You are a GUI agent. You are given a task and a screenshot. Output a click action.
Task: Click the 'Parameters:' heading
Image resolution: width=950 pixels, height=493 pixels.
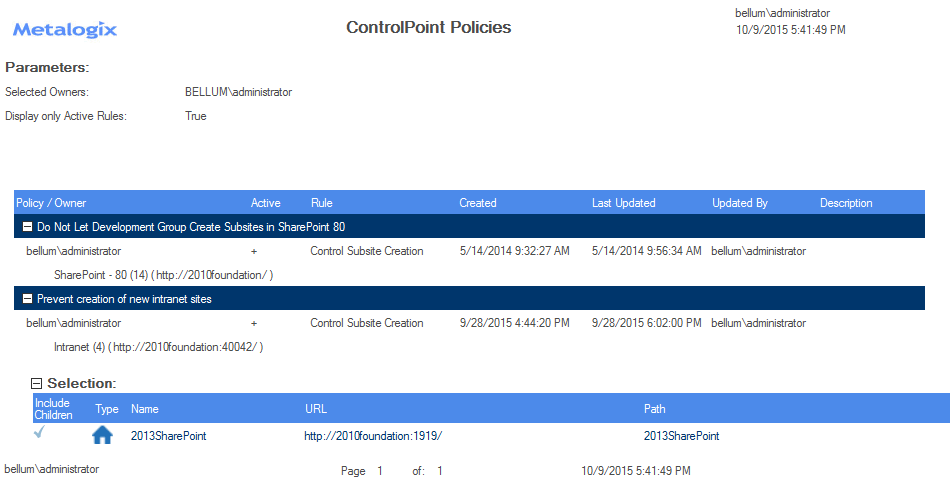[x=47, y=67]
